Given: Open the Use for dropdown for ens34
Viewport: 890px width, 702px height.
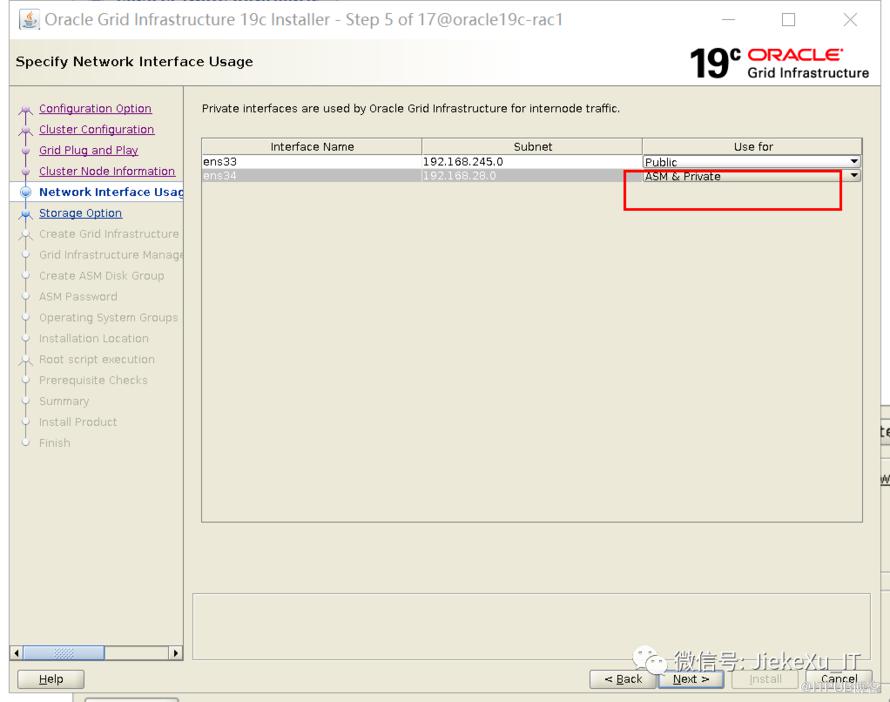Looking at the screenshot, I should click(854, 176).
